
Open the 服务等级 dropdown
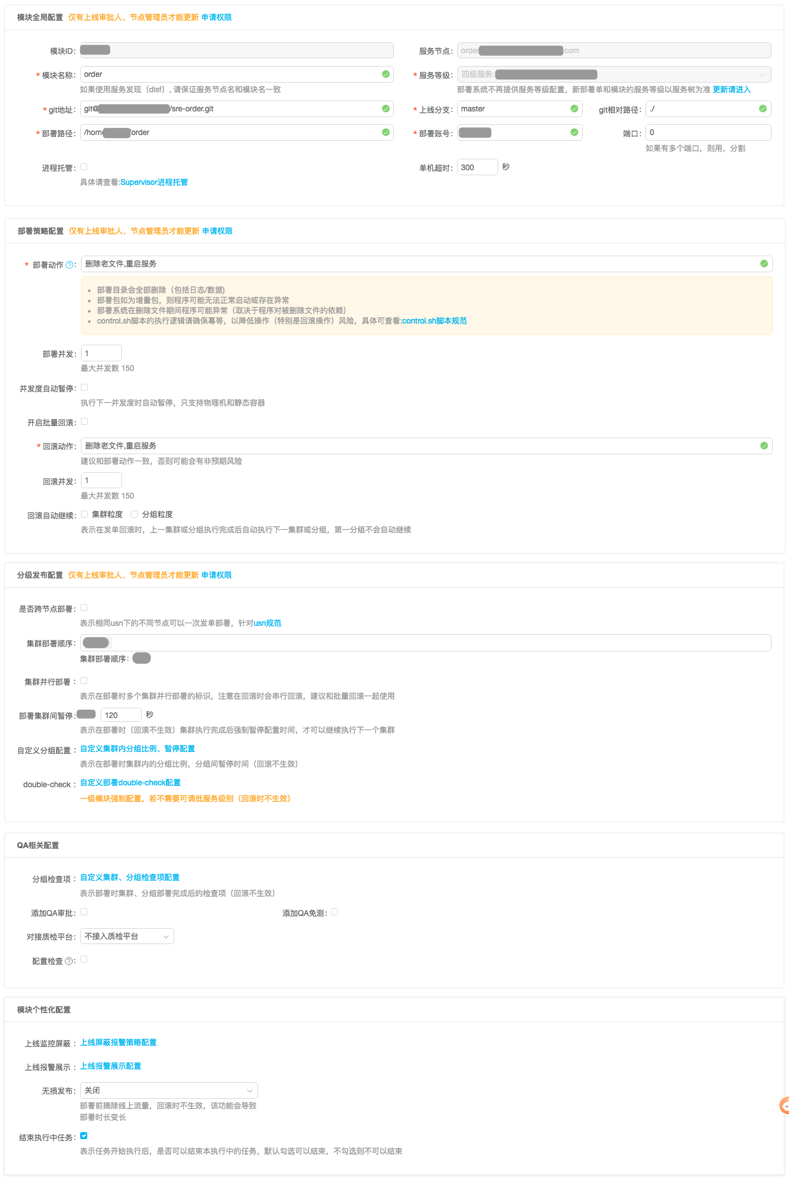(x=614, y=74)
